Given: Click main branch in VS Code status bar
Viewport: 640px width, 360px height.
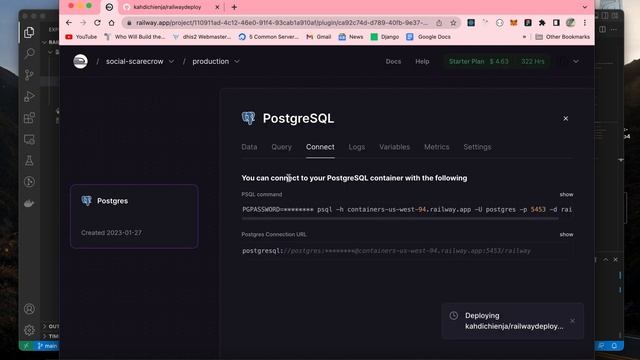Looking at the screenshot, I should pos(48,346).
